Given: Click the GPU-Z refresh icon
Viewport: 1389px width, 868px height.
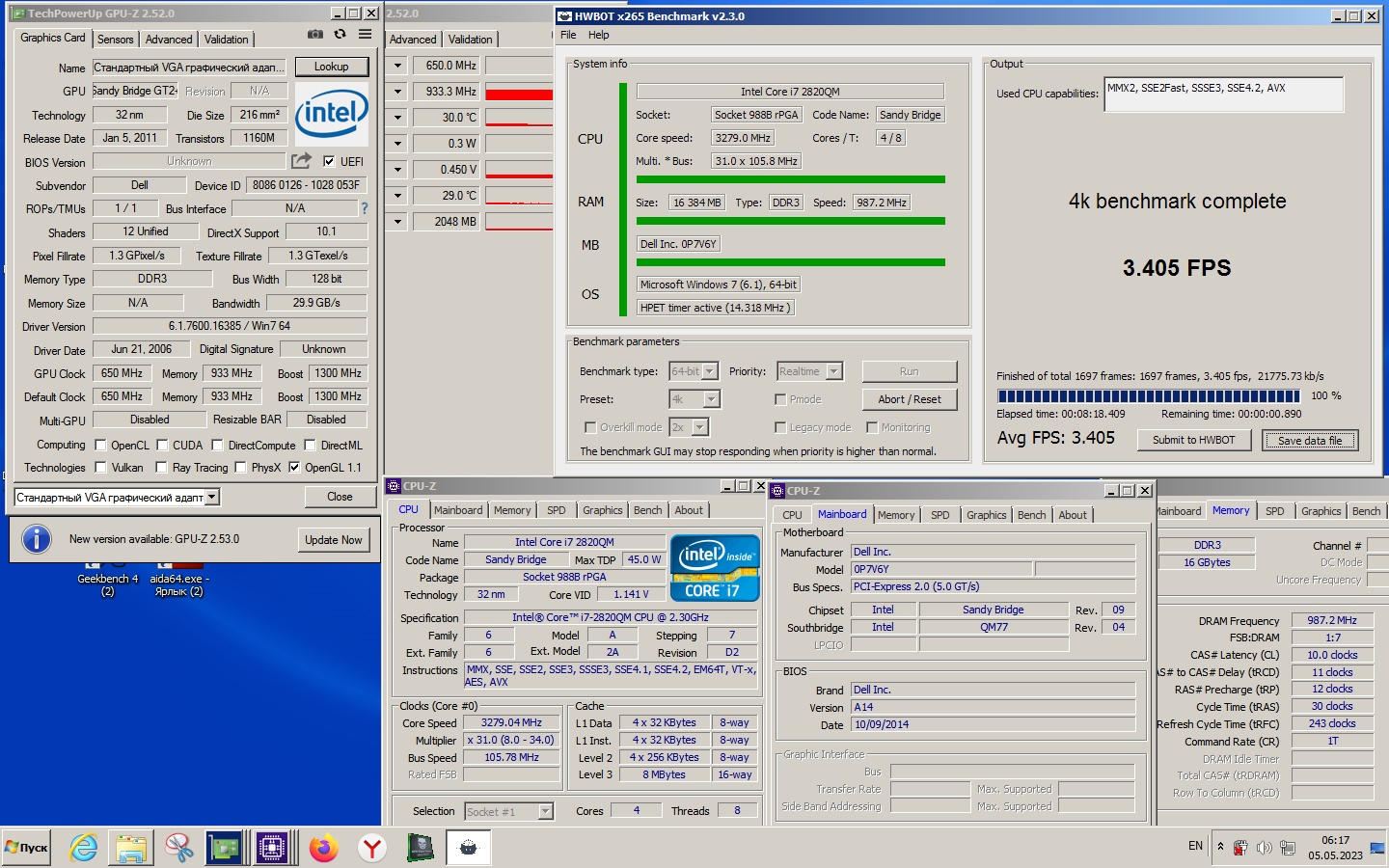Looking at the screenshot, I should click(x=340, y=34).
